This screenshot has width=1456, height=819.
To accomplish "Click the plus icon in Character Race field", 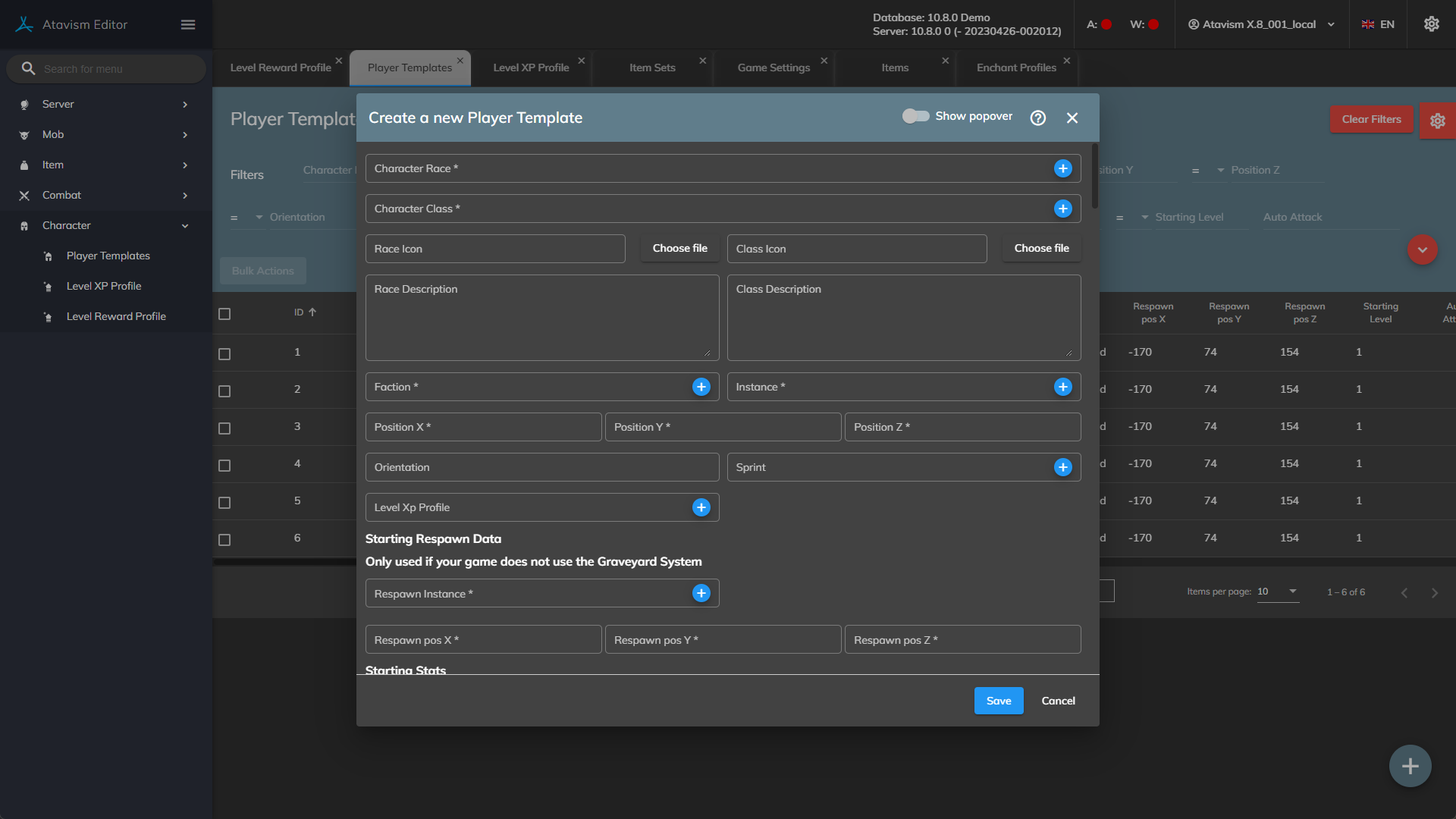I will [x=1062, y=168].
